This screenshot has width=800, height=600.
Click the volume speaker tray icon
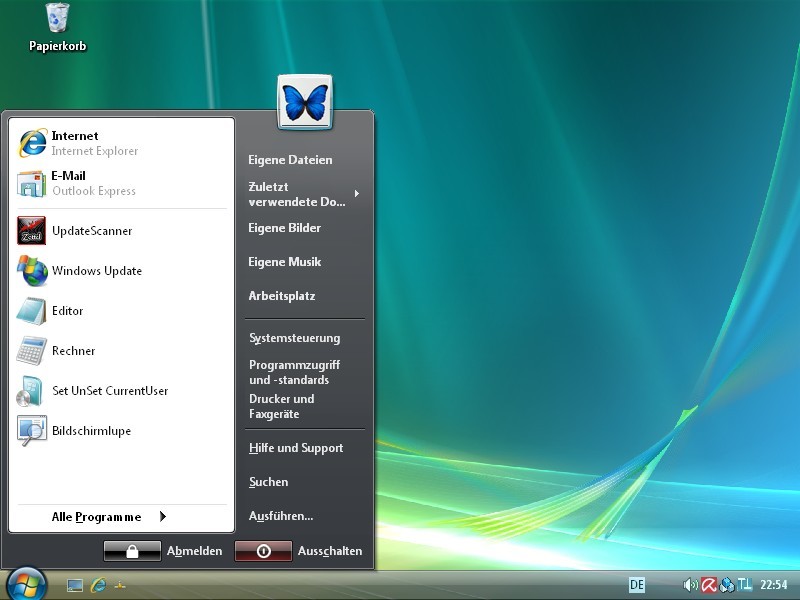pos(690,585)
